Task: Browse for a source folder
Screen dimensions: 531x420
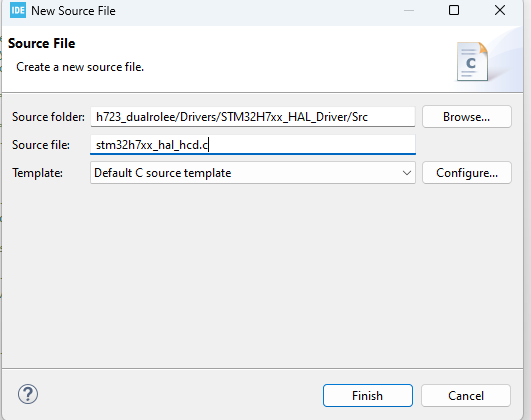Action: coord(467,117)
